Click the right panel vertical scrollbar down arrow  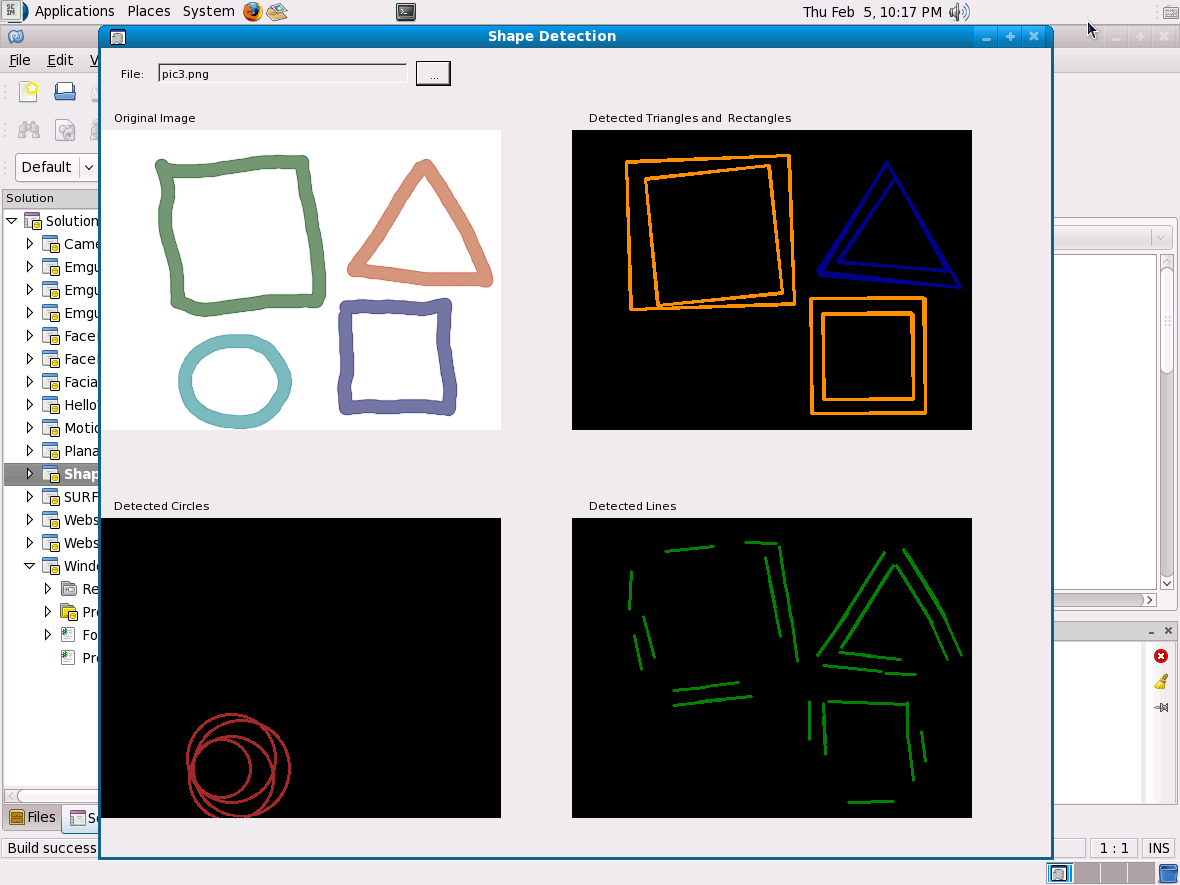(1166, 583)
